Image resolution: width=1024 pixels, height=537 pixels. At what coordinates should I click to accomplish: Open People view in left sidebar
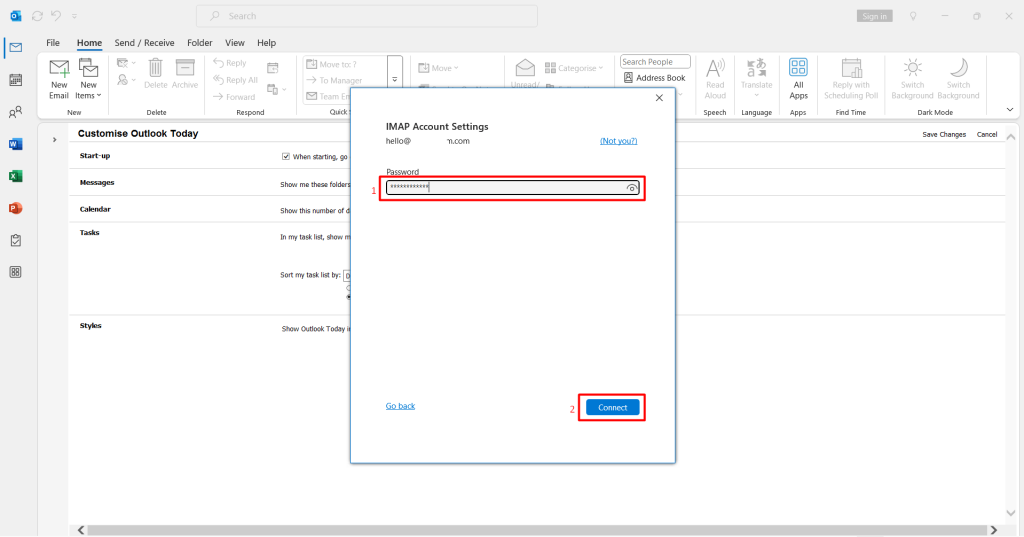16,112
